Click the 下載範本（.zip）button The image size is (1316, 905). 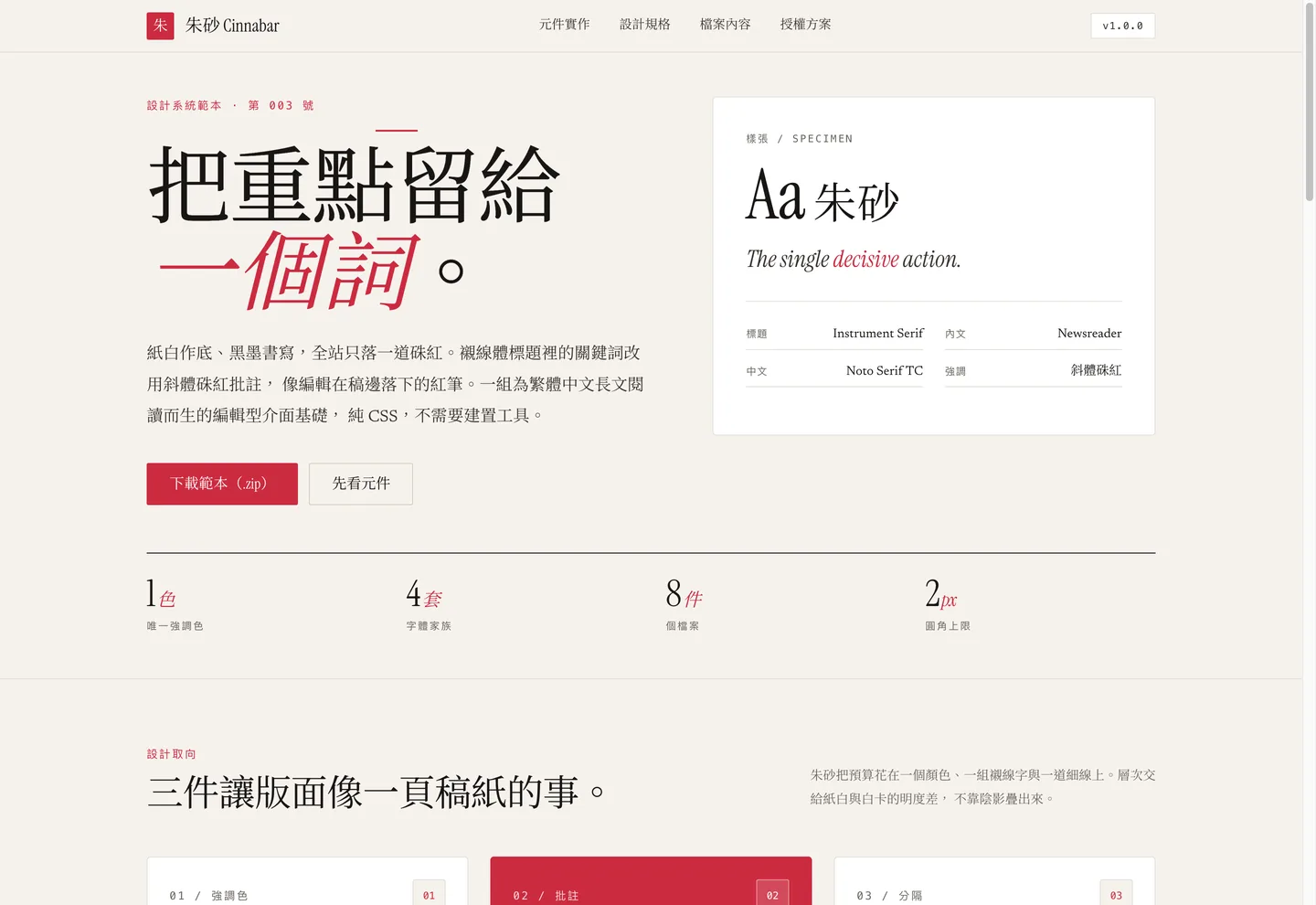click(x=222, y=484)
